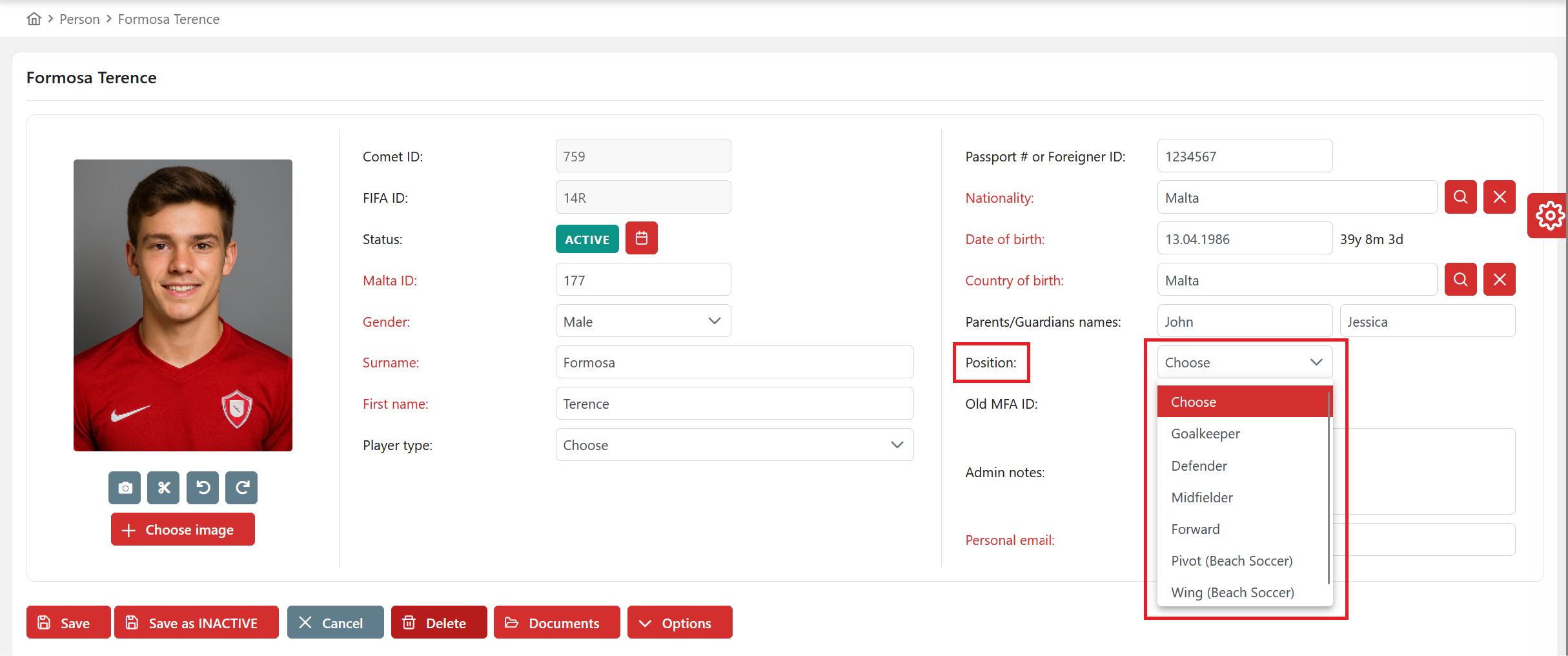1568x656 pixels.
Task: Rotate photo clockwise with redo arrow icon
Action: 241,487
